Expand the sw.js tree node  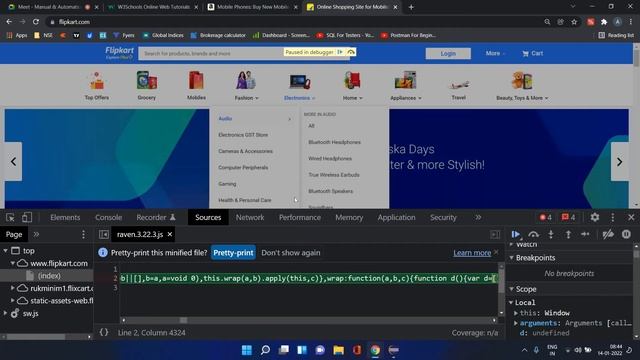(x=5, y=313)
